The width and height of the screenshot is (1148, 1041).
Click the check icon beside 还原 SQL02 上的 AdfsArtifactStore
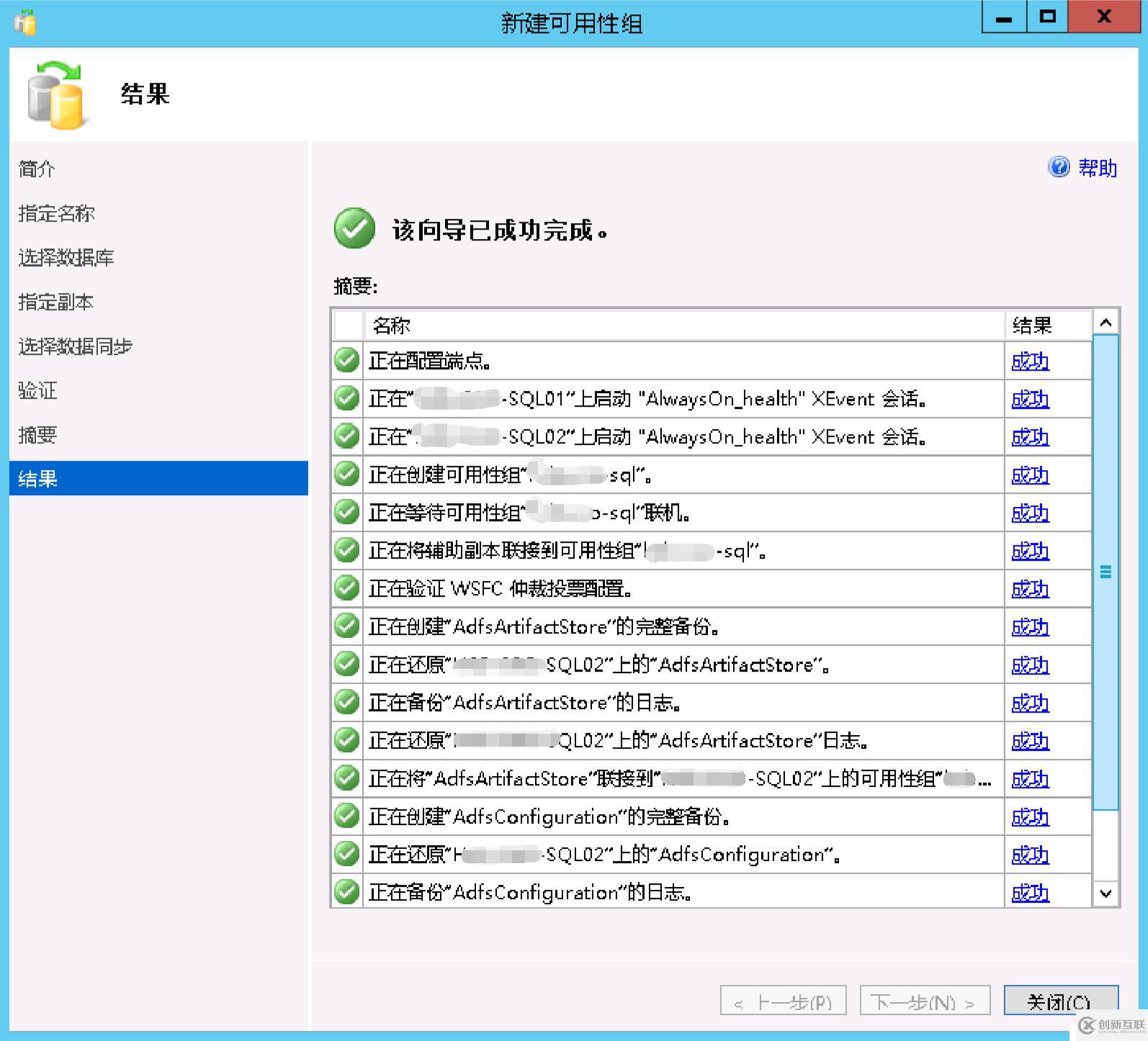click(x=347, y=664)
